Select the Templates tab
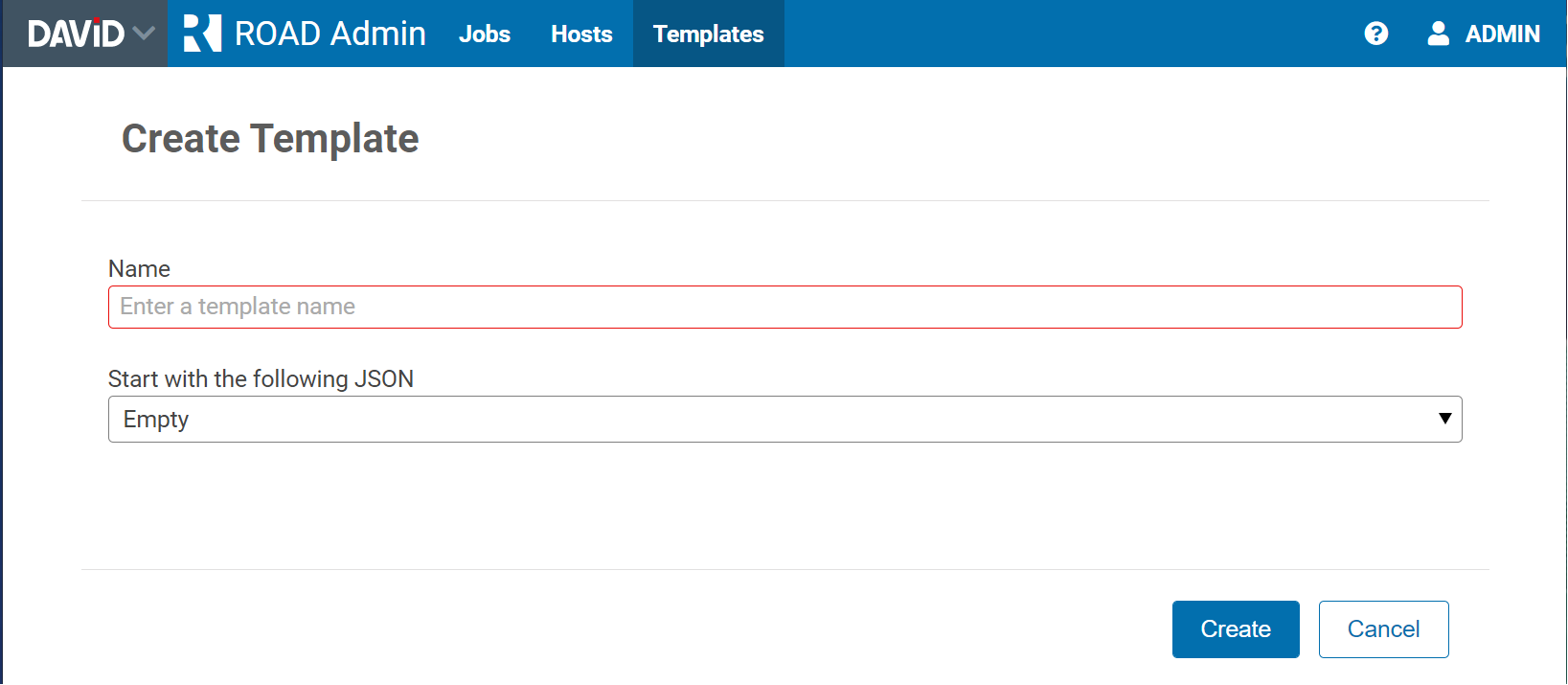1568x685 pixels. [x=708, y=34]
